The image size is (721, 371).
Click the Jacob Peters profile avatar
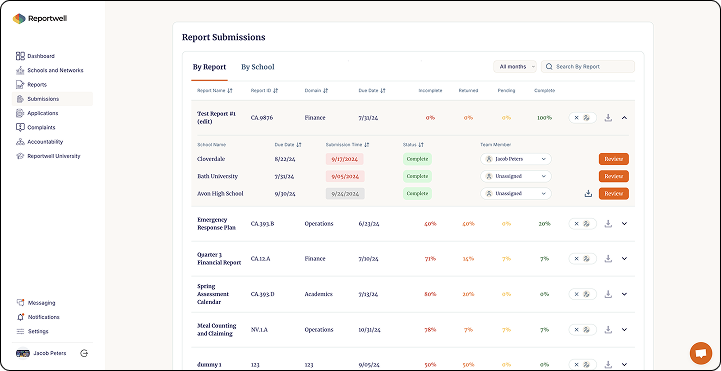click(23, 353)
